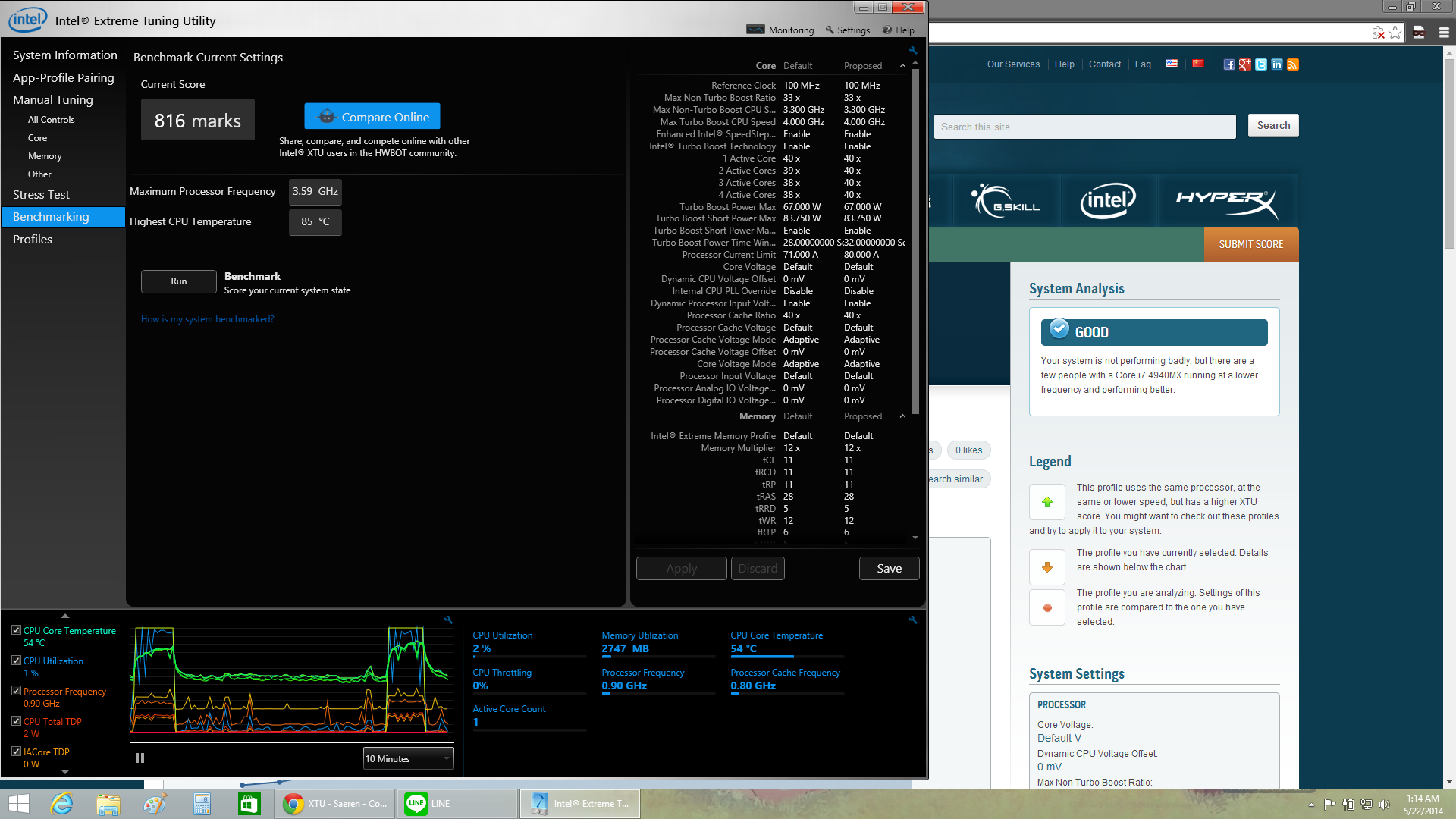The image size is (1456, 819).
Task: Open the wrench settings on Proposed panel
Action: coord(913,51)
